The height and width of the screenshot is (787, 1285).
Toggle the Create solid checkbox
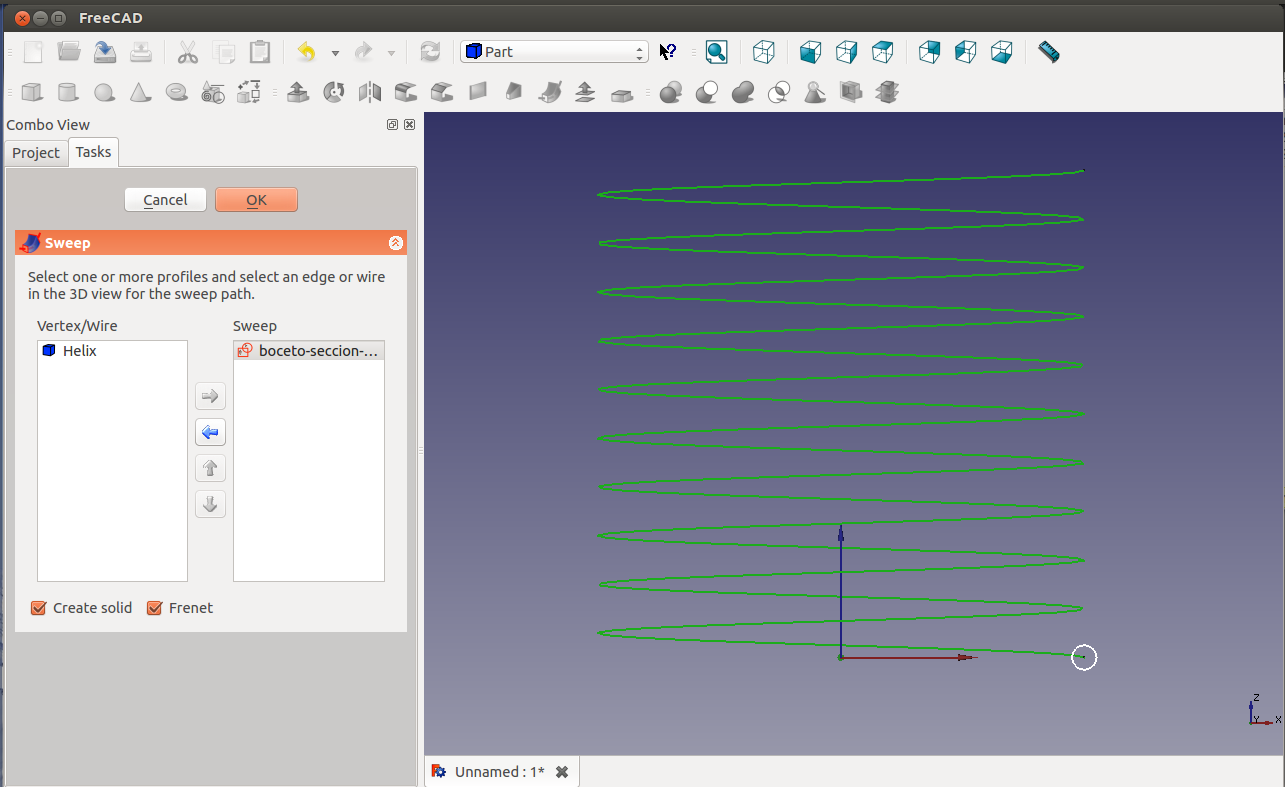click(39, 608)
